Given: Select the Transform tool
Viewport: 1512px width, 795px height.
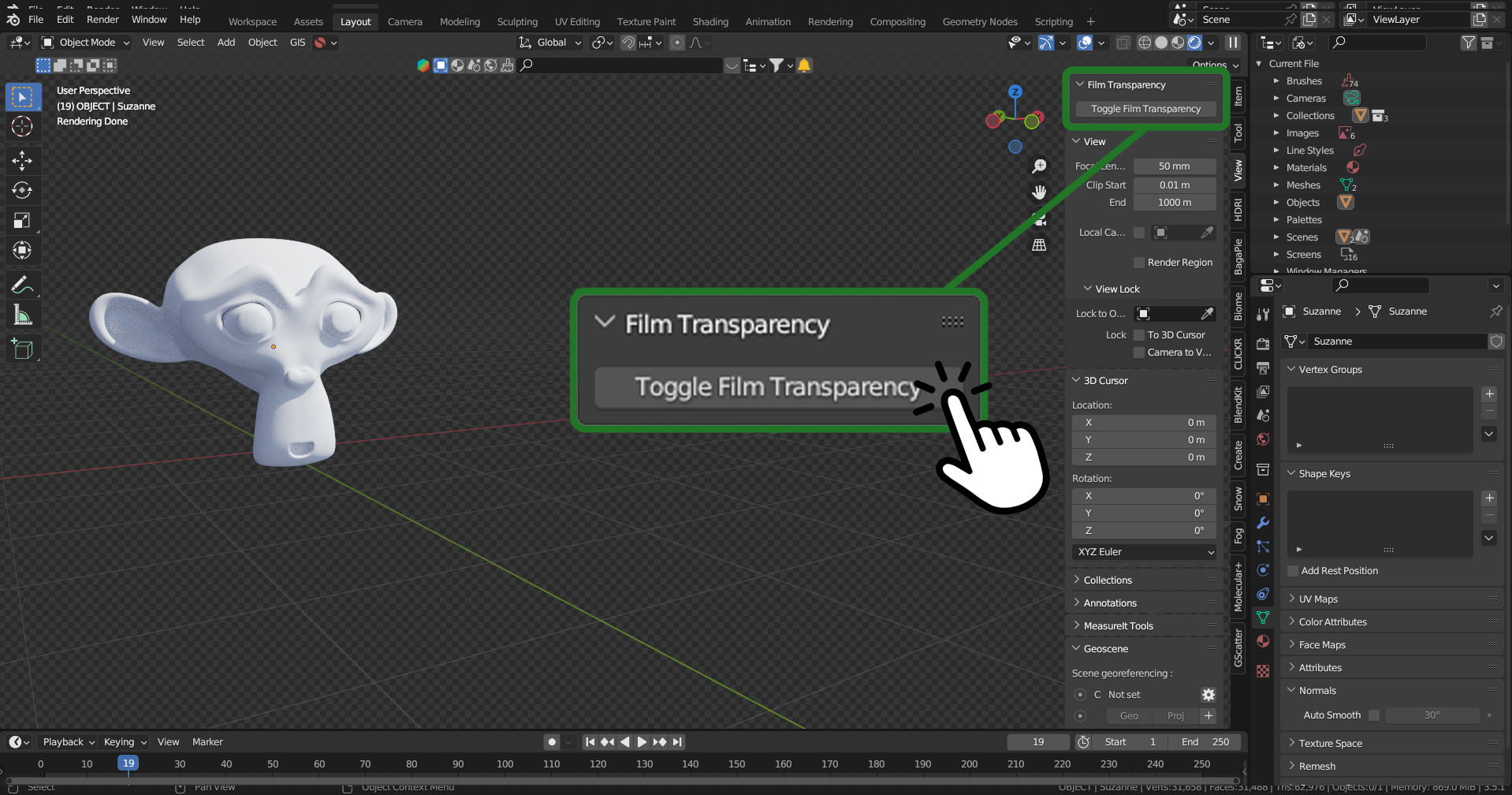Looking at the screenshot, I should [22, 250].
